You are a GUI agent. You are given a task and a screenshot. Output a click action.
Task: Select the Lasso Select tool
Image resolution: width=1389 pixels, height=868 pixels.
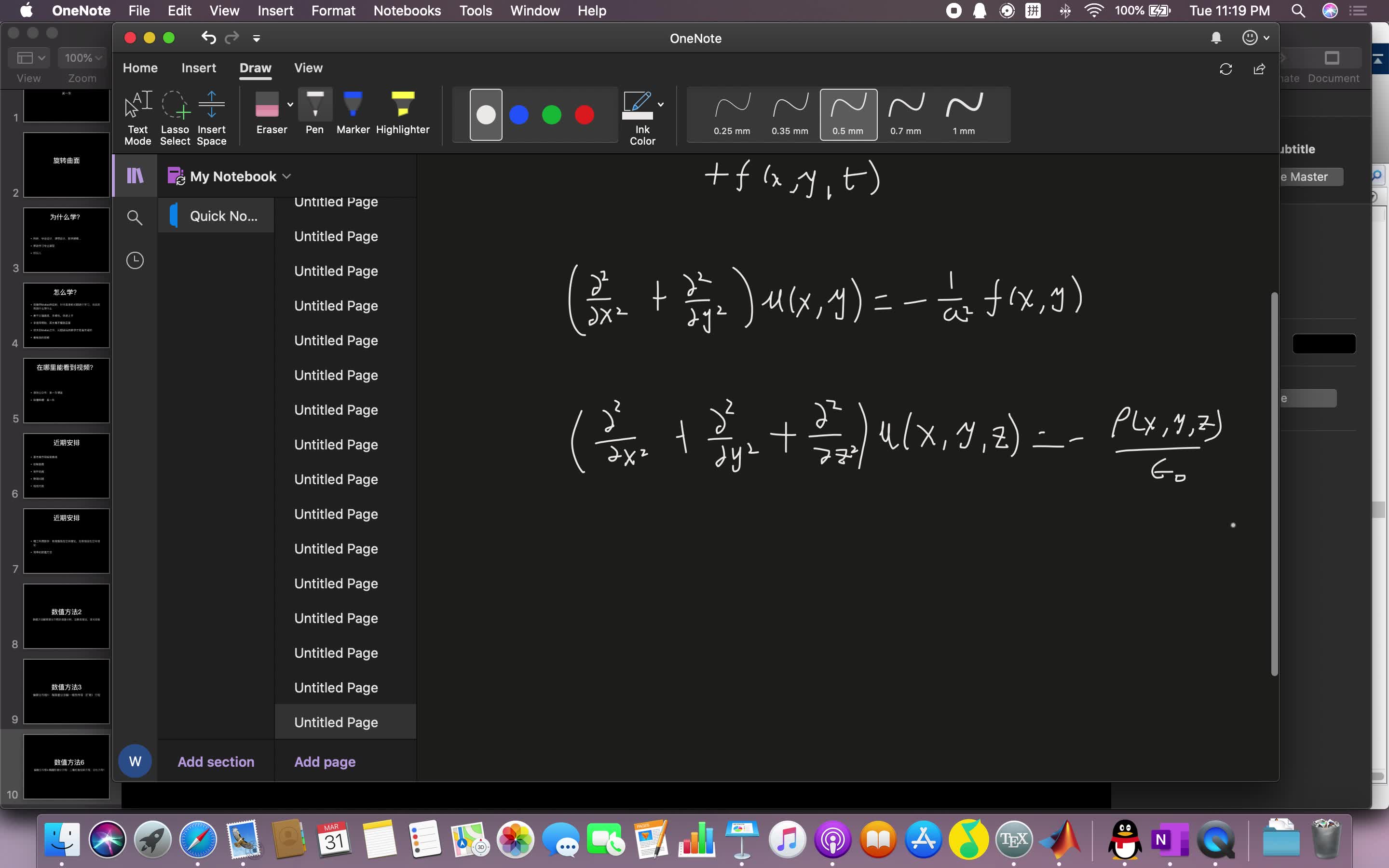tap(175, 117)
